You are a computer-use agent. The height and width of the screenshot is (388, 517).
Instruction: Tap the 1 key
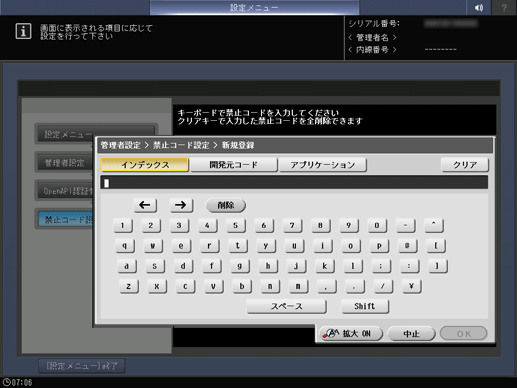[123, 226]
